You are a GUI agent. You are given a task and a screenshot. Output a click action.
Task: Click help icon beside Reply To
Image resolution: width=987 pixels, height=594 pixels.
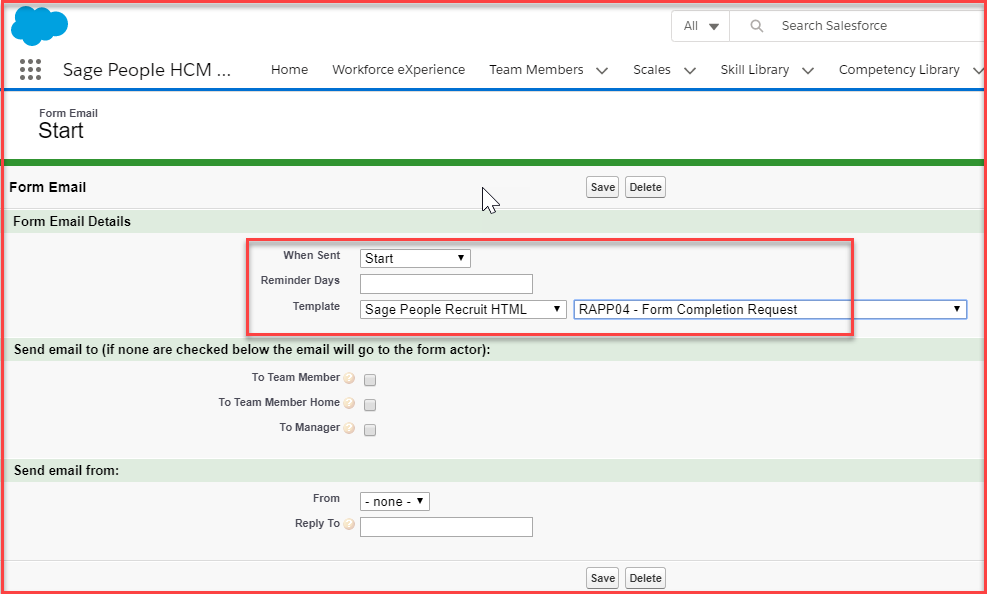(x=349, y=525)
